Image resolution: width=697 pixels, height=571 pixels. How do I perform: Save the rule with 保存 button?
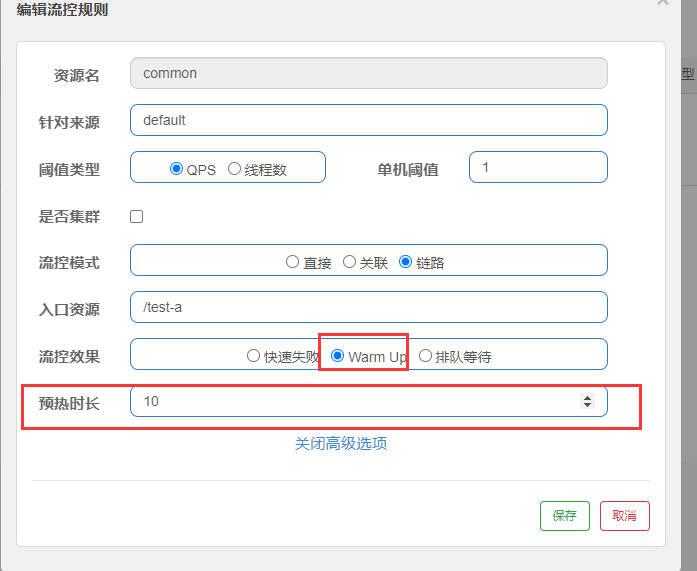(565, 516)
